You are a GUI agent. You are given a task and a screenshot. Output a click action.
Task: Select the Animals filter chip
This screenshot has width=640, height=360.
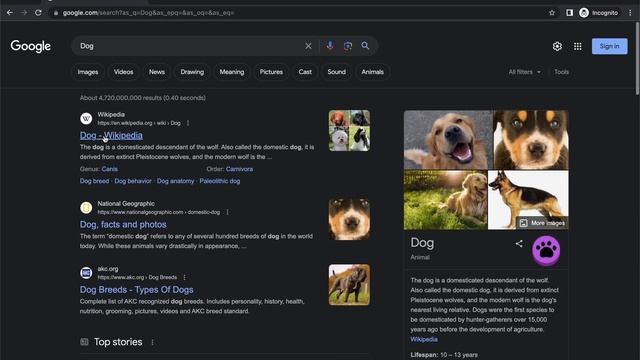[372, 72]
